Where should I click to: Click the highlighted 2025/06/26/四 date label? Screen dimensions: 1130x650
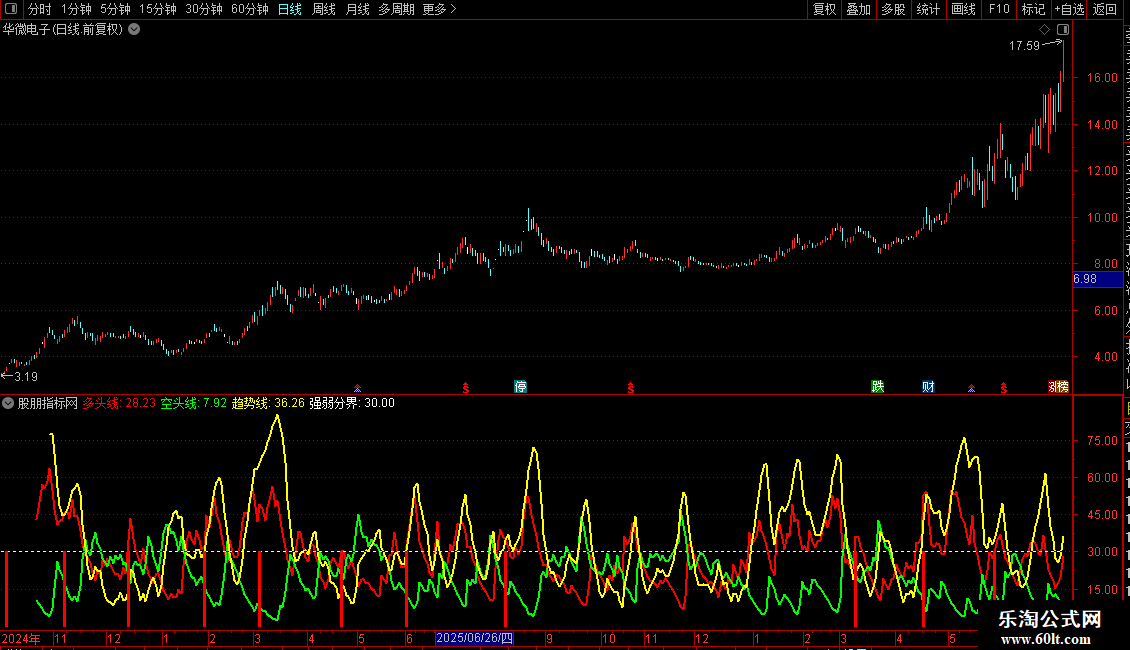[474, 638]
